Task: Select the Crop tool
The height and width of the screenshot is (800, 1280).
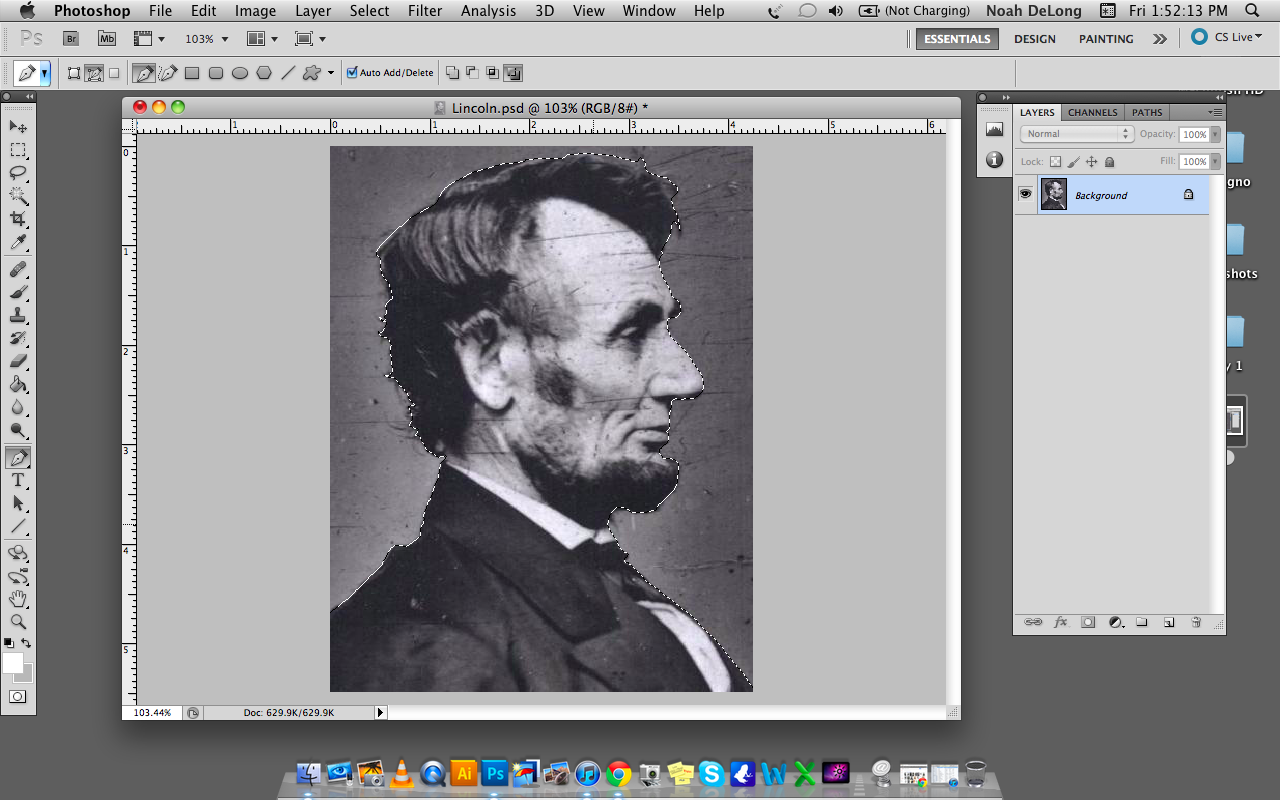Action: pos(18,219)
